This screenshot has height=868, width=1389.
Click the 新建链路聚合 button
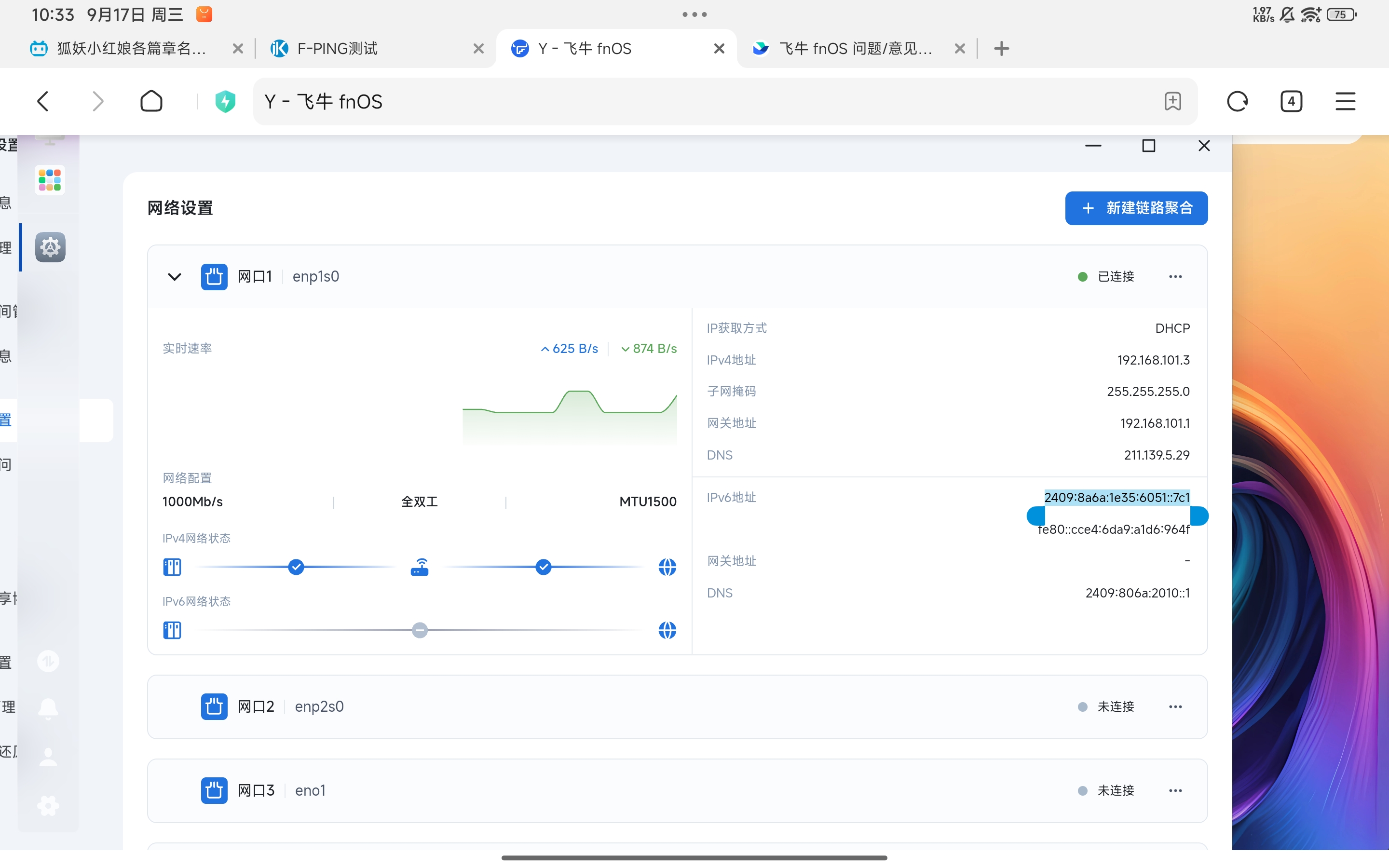point(1136,208)
